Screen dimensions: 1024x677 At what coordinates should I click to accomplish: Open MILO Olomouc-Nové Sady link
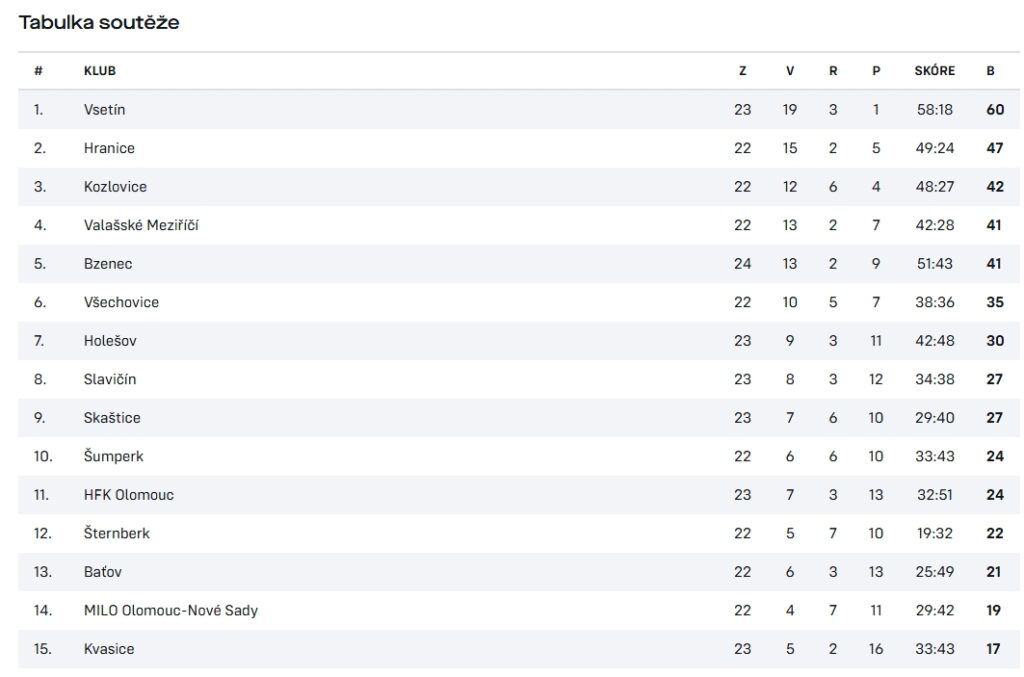point(170,610)
